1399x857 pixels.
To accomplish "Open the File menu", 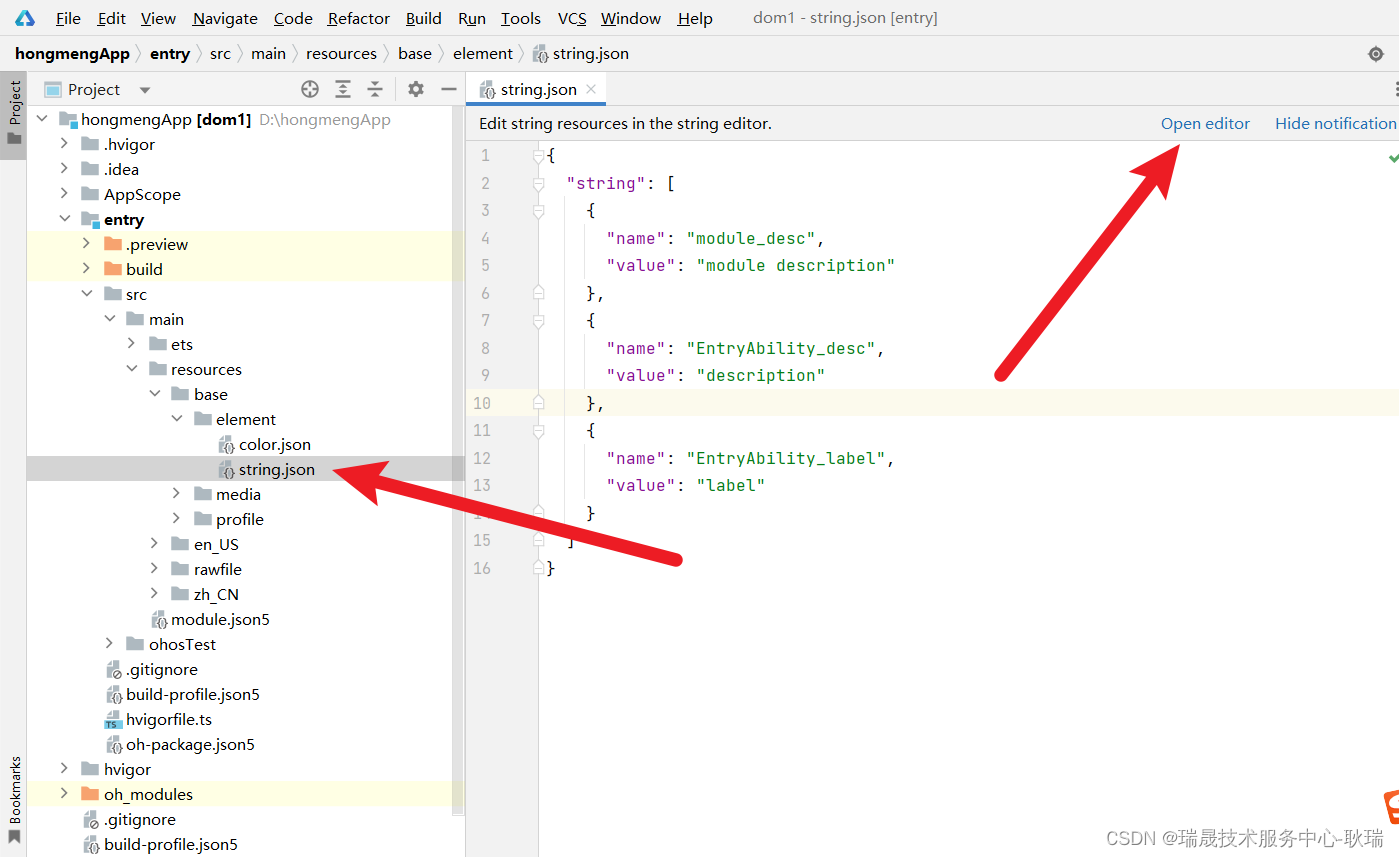I will pyautogui.click(x=68, y=18).
